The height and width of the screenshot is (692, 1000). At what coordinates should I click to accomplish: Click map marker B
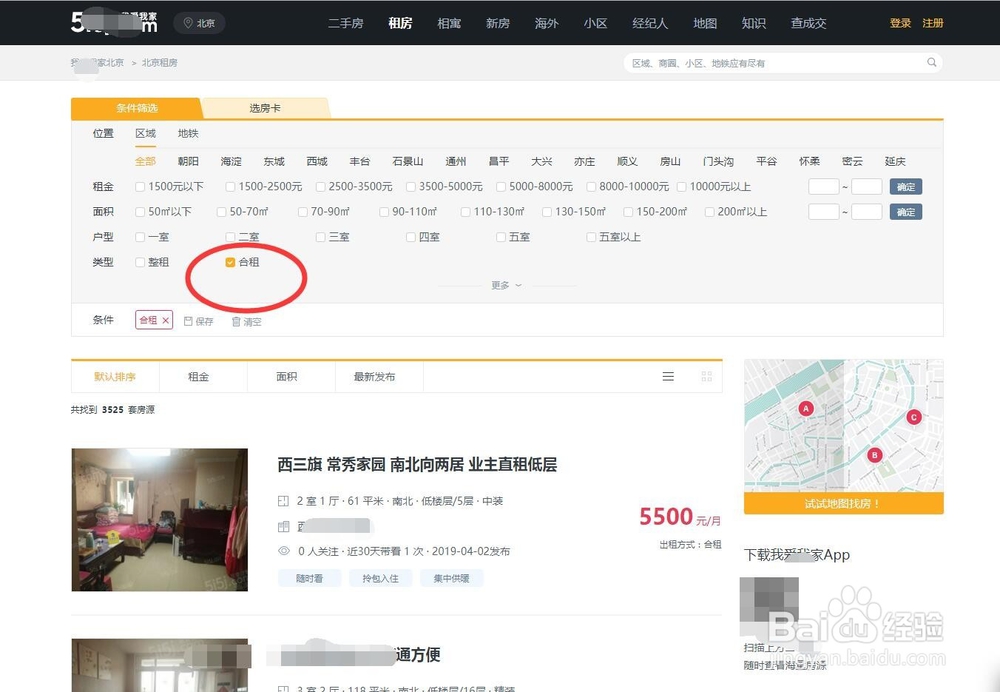[874, 455]
